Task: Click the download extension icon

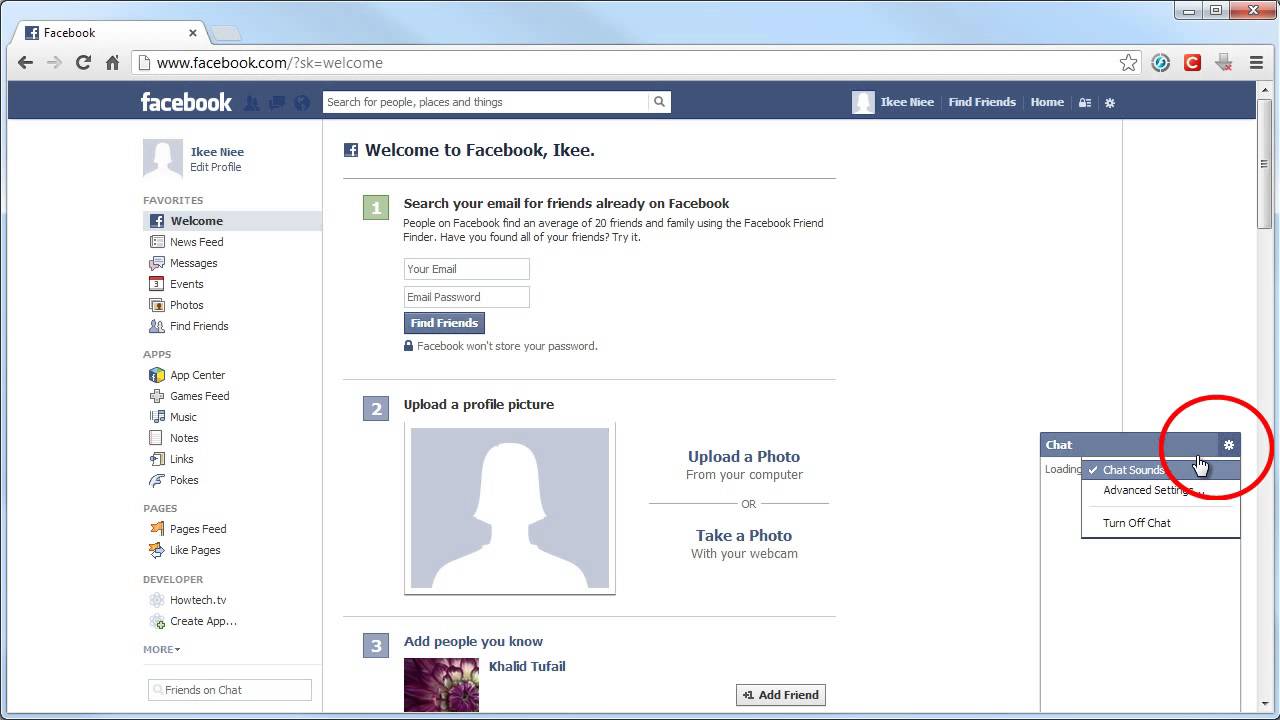Action: [x=1224, y=63]
